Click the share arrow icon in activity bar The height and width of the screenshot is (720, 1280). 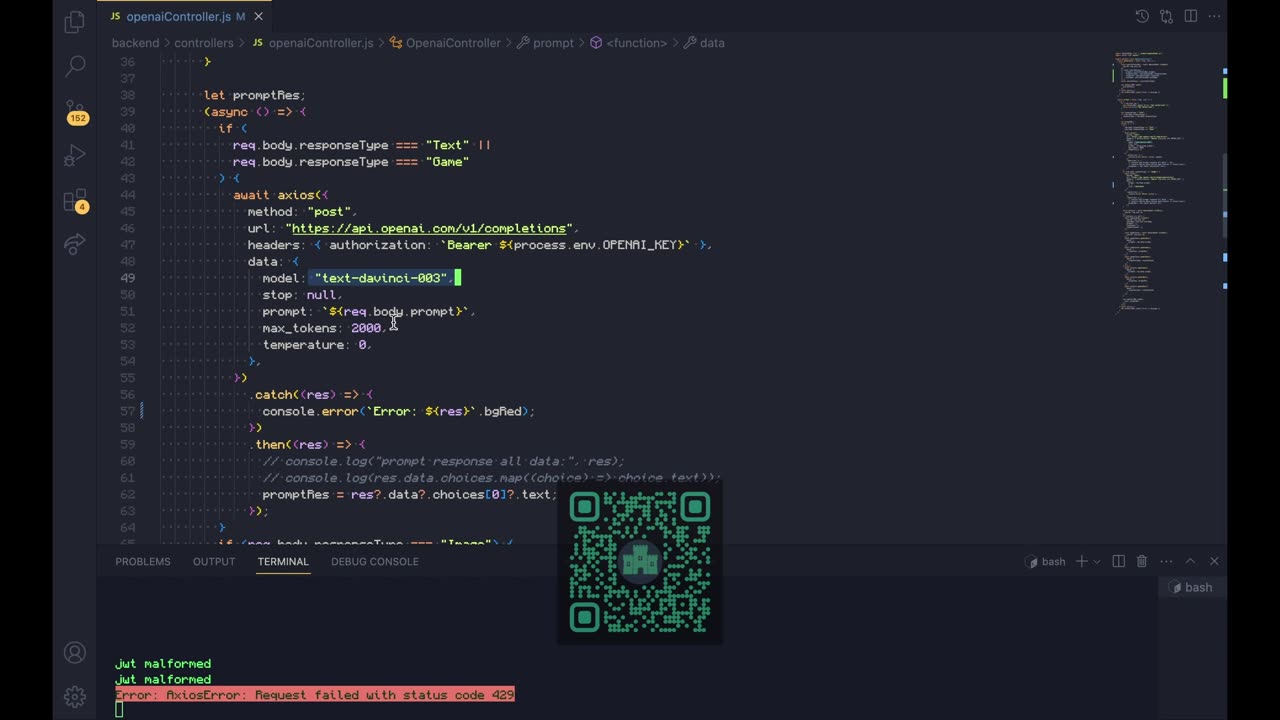point(75,243)
